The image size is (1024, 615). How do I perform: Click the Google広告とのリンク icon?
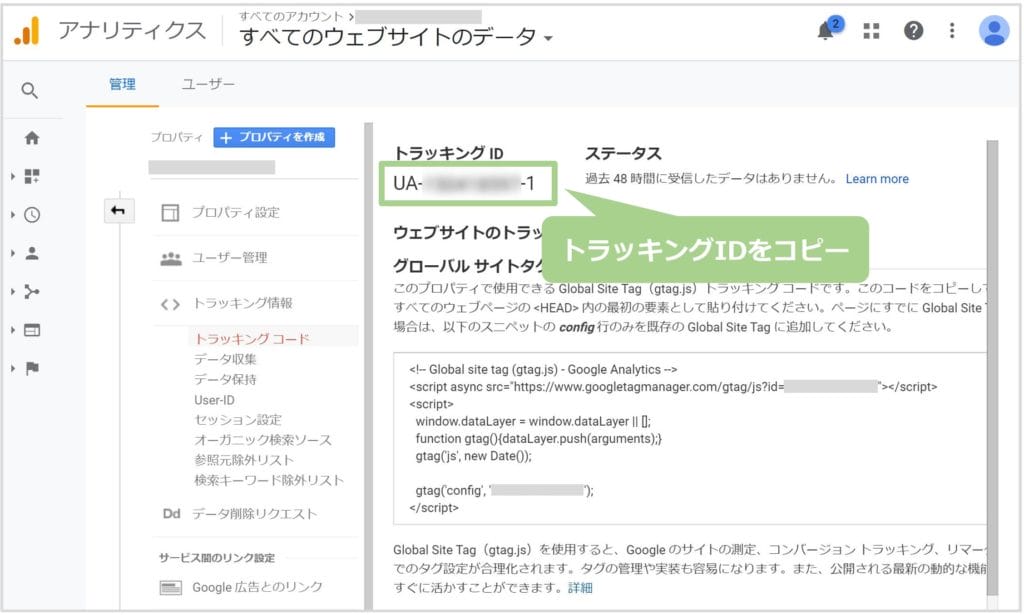[170, 588]
